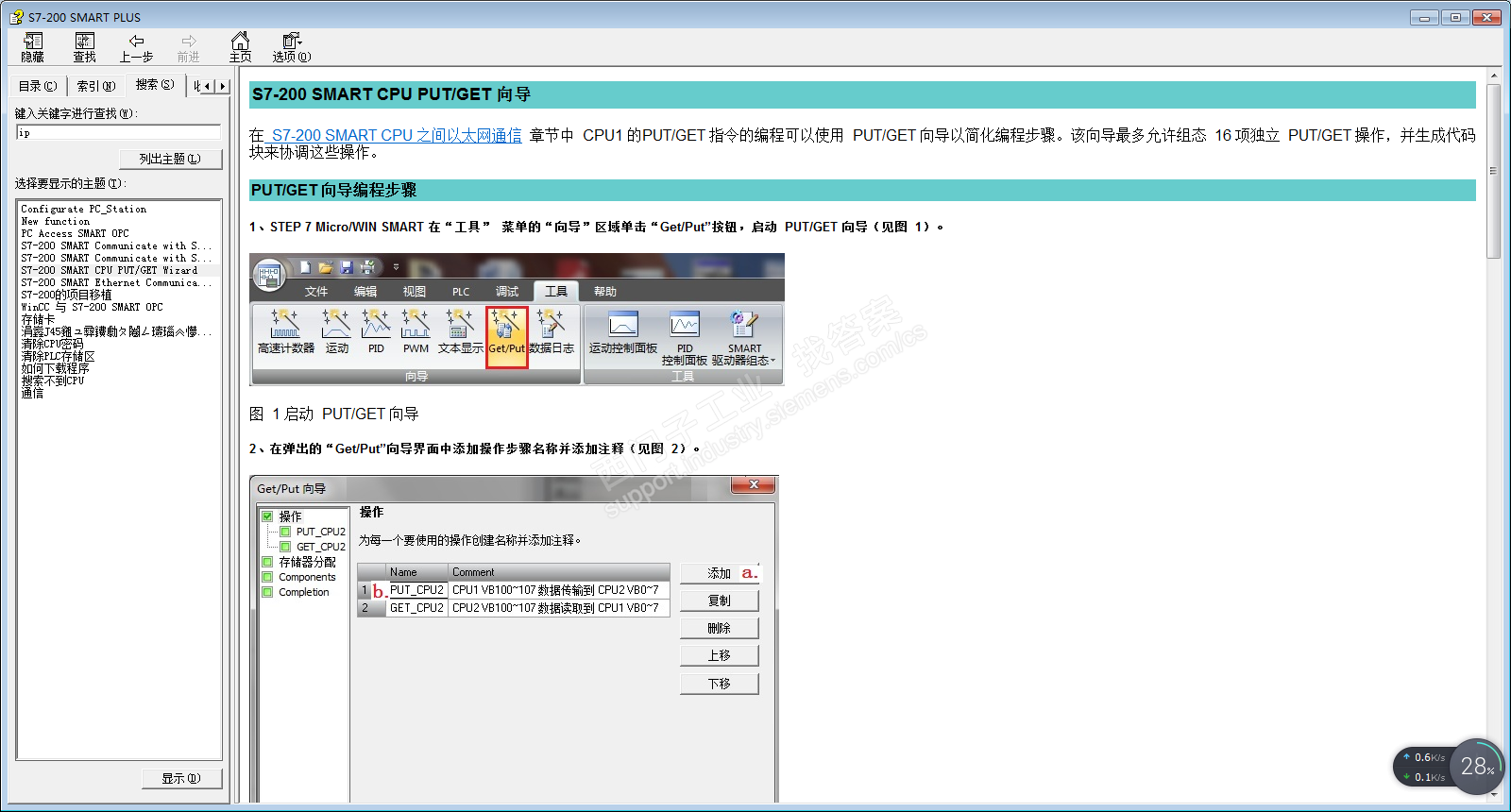Image resolution: width=1511 pixels, height=812 pixels.
Task: Toggle the Components checkbox in wizard tree
Action: pyautogui.click(x=267, y=577)
